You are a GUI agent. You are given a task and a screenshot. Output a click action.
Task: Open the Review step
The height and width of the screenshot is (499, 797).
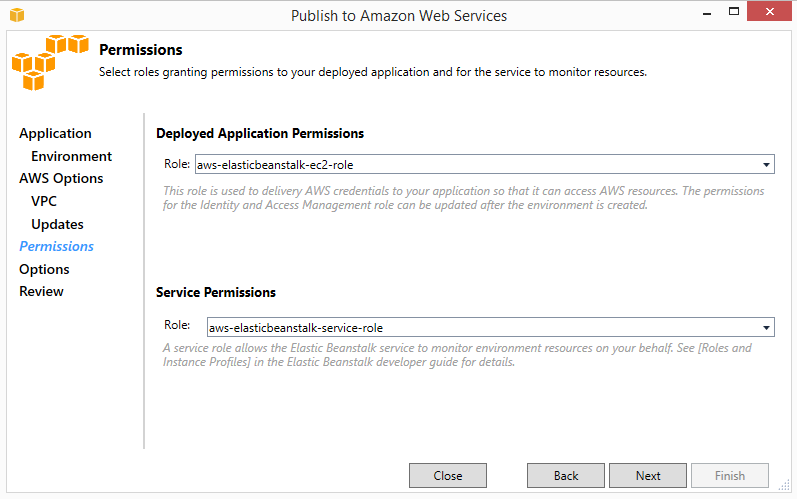tap(41, 291)
